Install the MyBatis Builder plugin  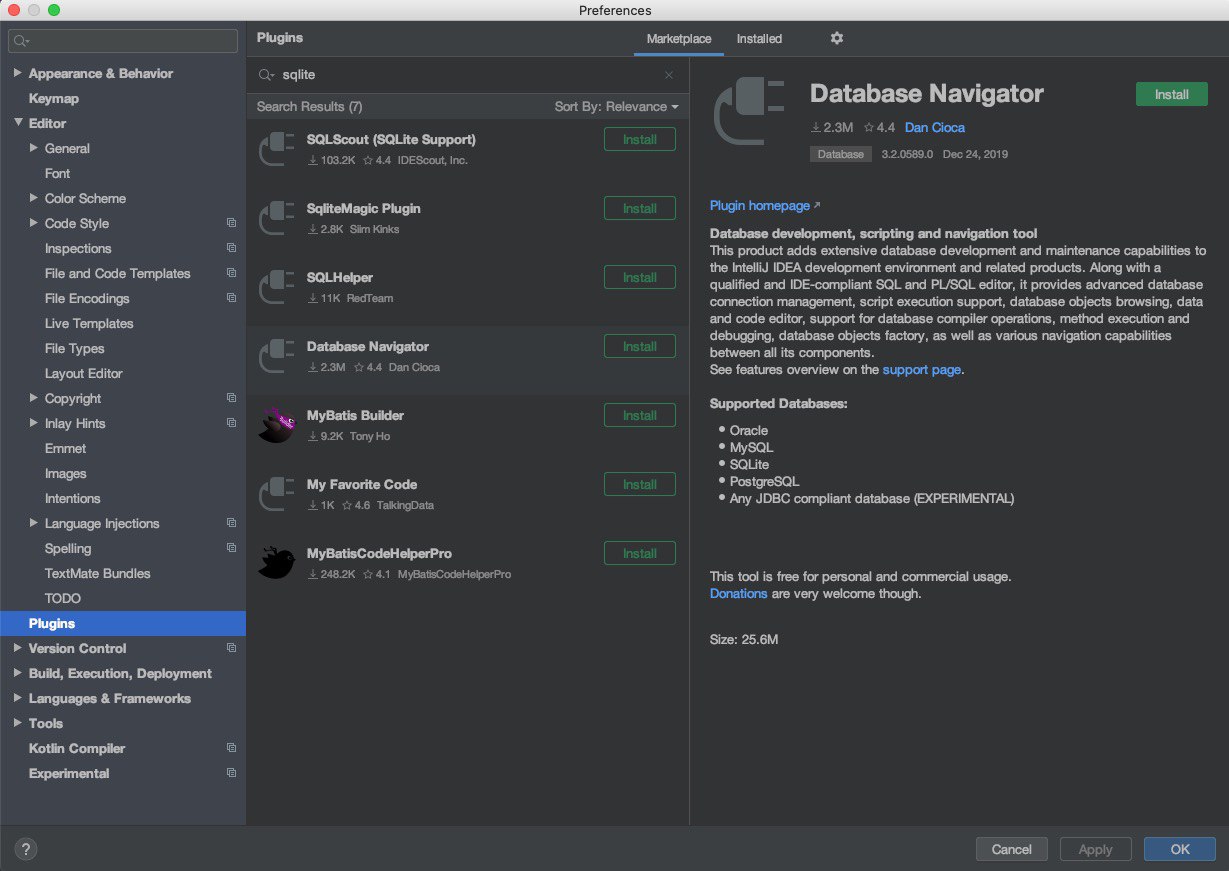(x=640, y=416)
